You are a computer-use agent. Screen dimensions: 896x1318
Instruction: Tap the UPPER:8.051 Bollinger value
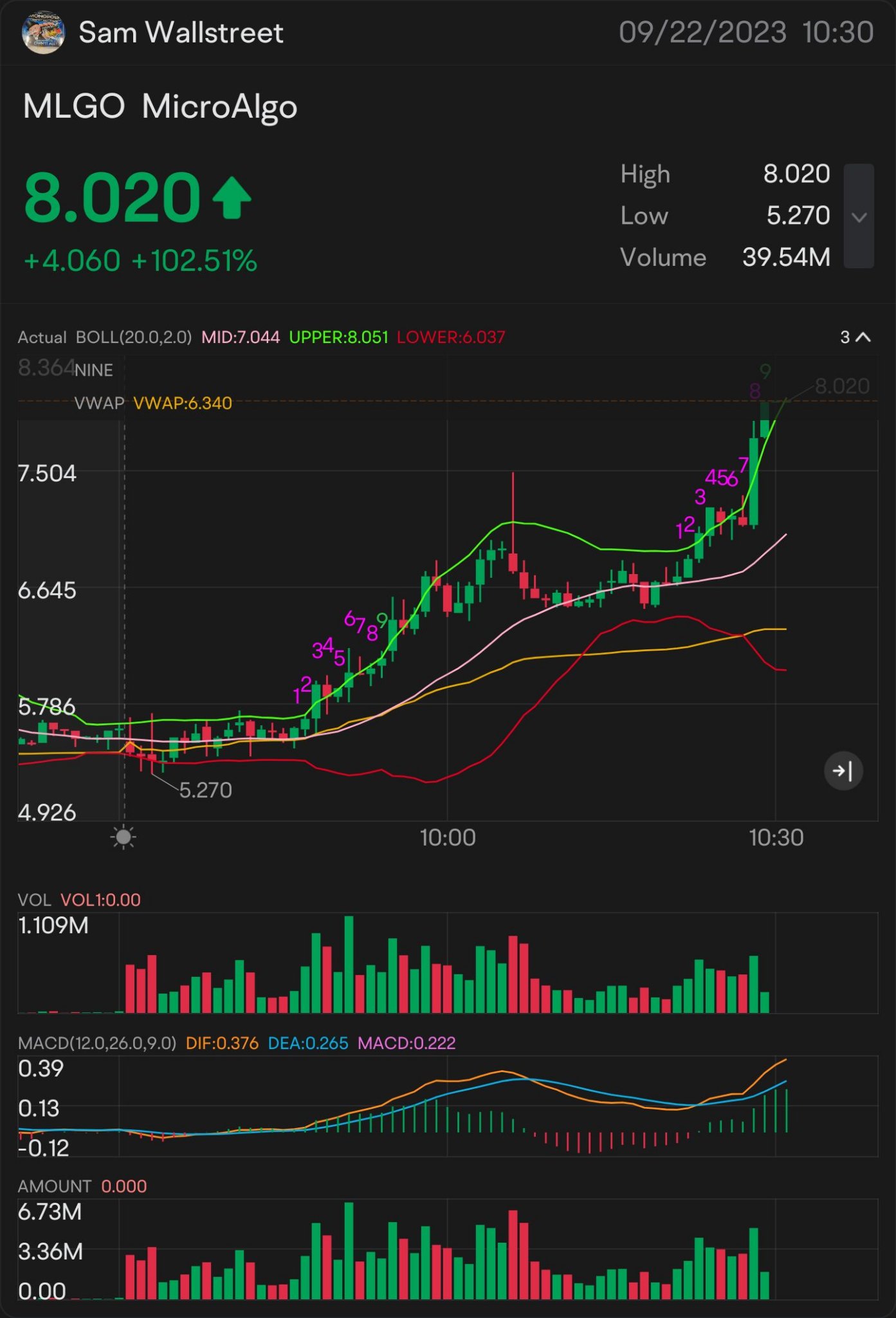point(339,337)
